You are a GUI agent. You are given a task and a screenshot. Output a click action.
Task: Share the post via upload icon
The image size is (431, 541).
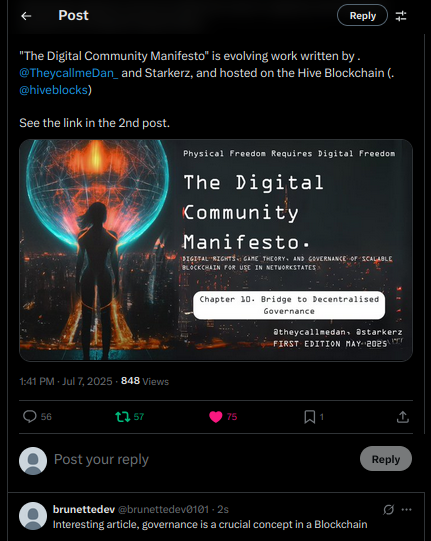point(403,417)
